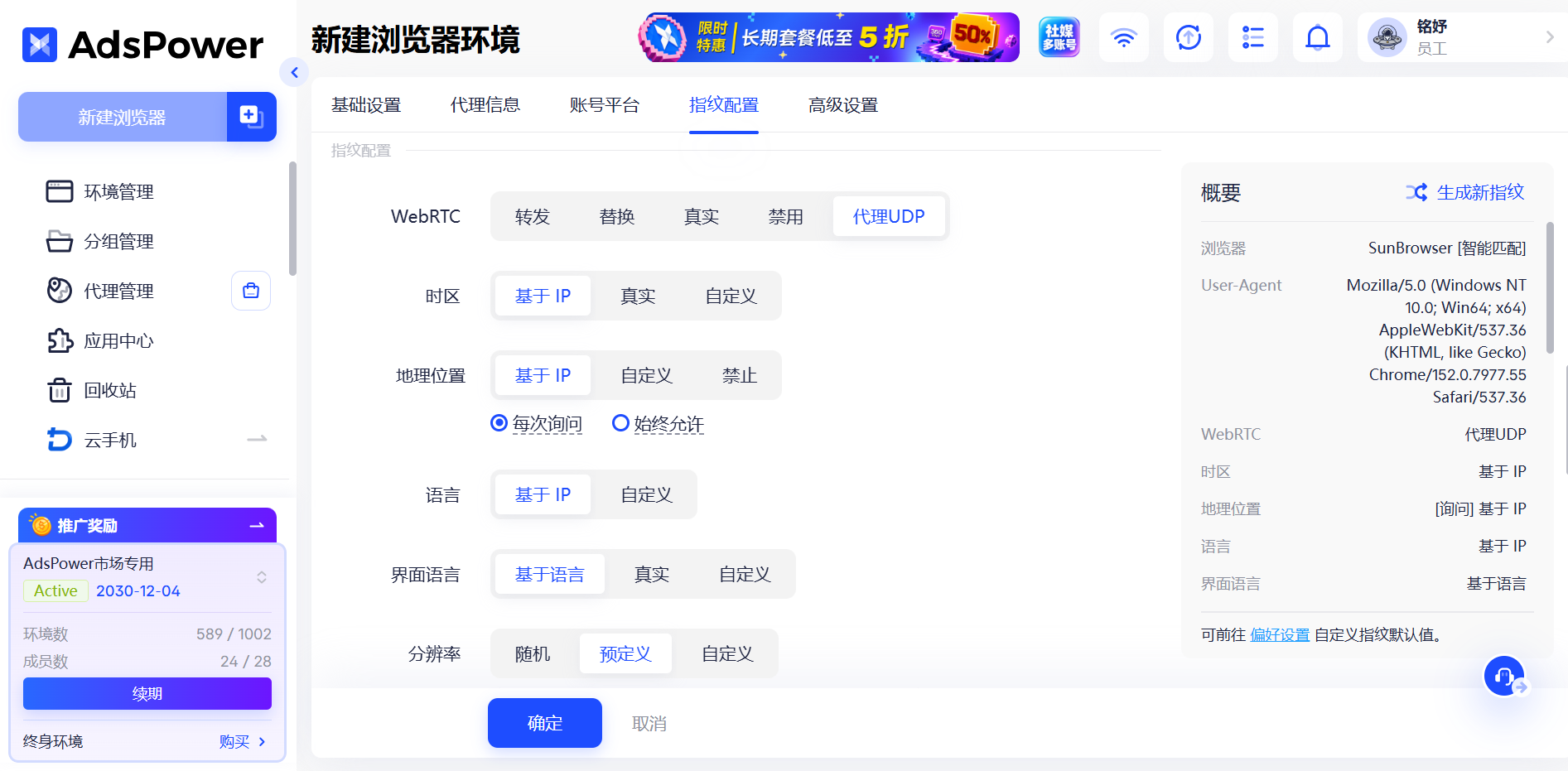Switch to 高级设置 tab
Viewport: 1568px width, 771px height.
(x=843, y=105)
